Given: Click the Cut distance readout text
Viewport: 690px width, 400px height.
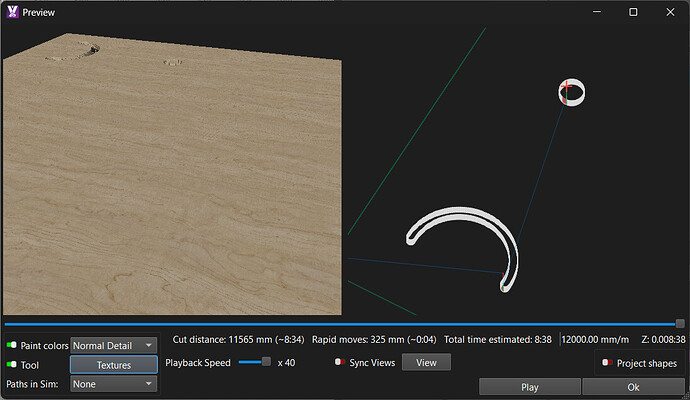Looking at the screenshot, I should pyautogui.click(x=238, y=340).
